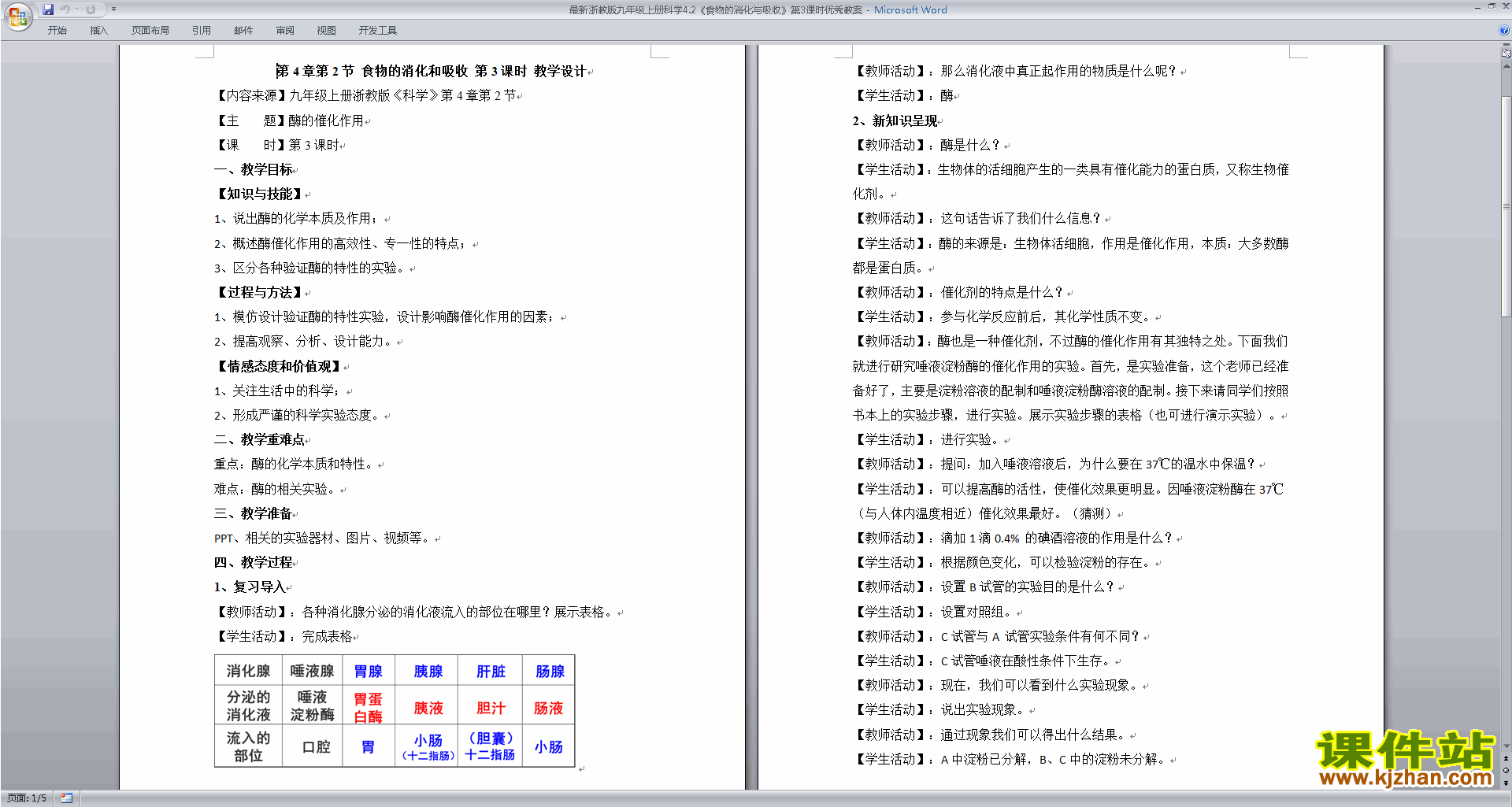Open the undo history dropdown arrow
Screen dimensions: 1512x807
pos(76,9)
